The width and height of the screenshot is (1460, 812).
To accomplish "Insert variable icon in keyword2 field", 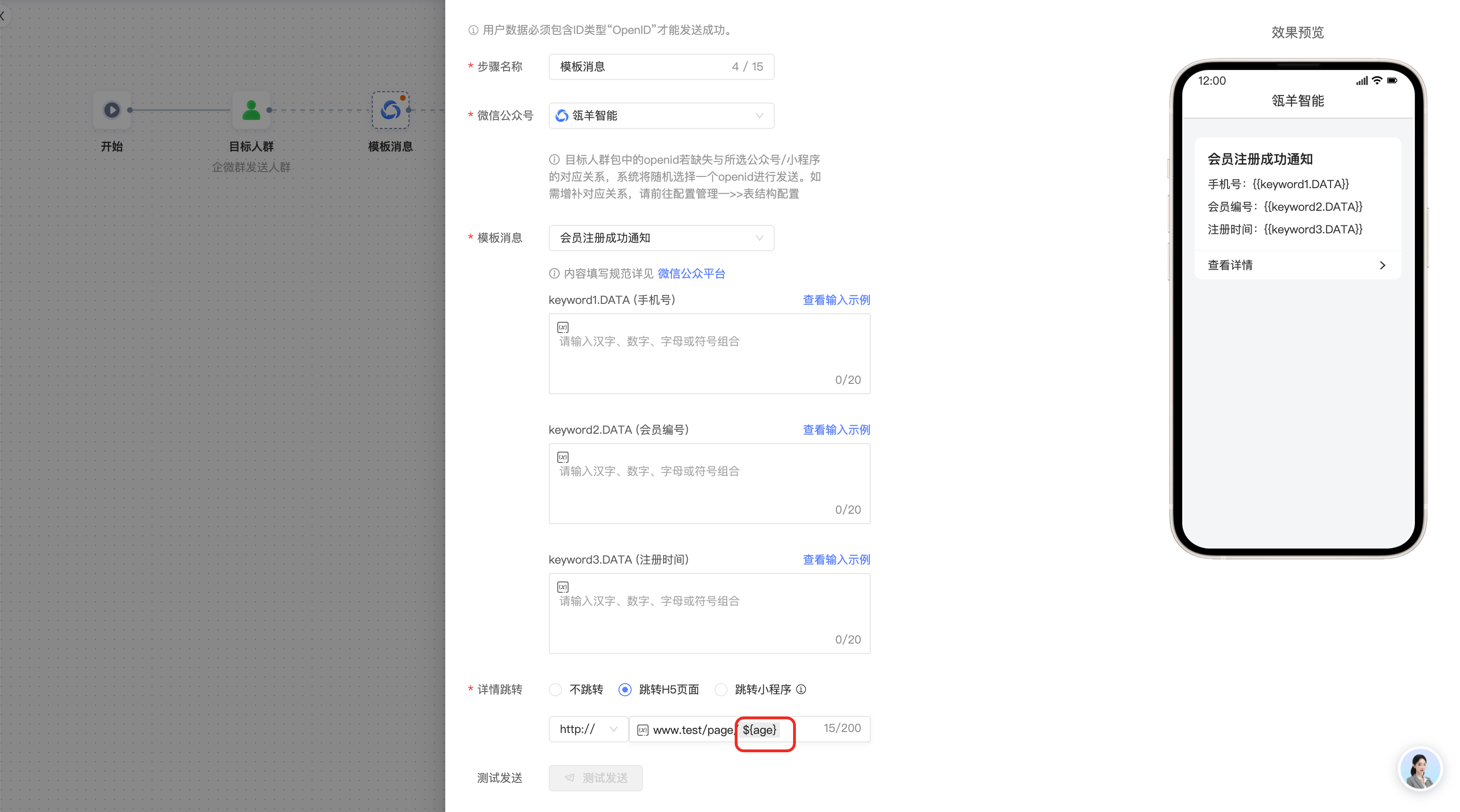I will coord(563,457).
